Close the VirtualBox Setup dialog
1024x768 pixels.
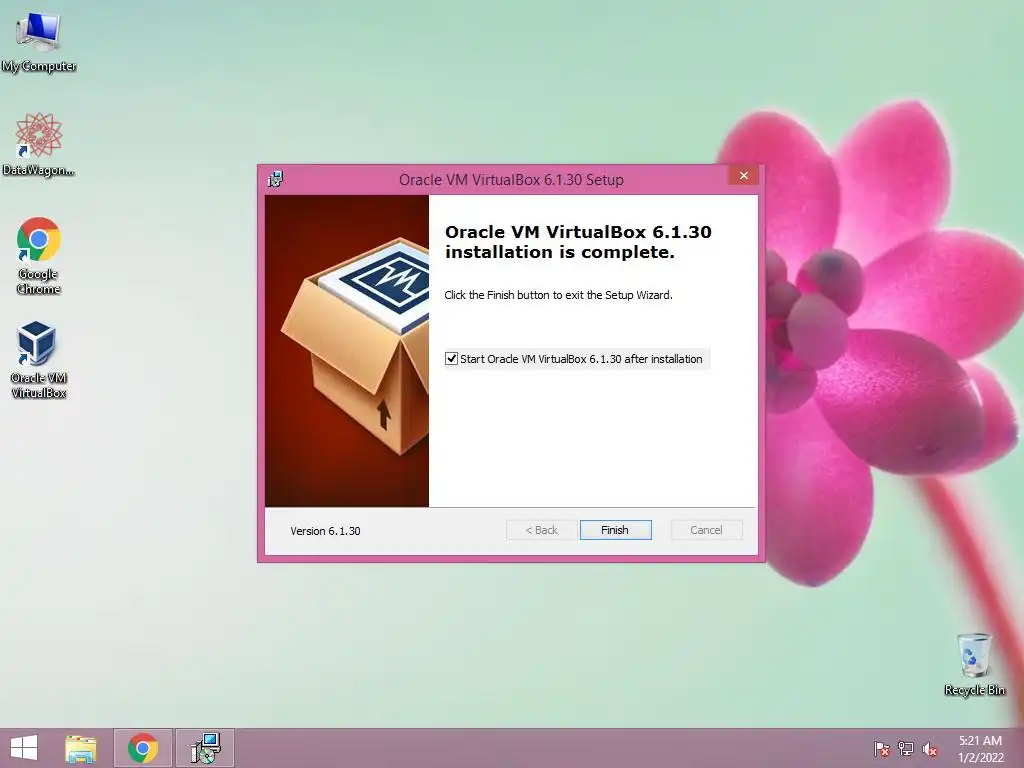coord(743,175)
